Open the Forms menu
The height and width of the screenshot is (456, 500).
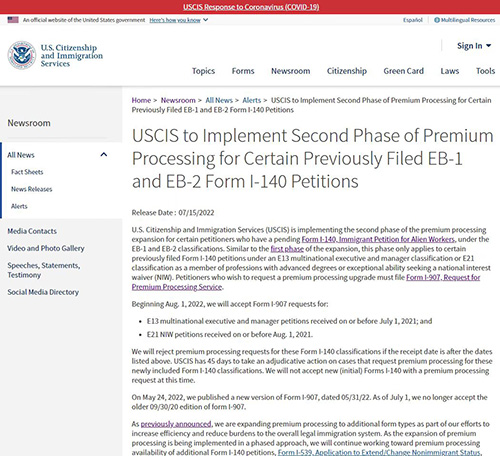pos(243,71)
